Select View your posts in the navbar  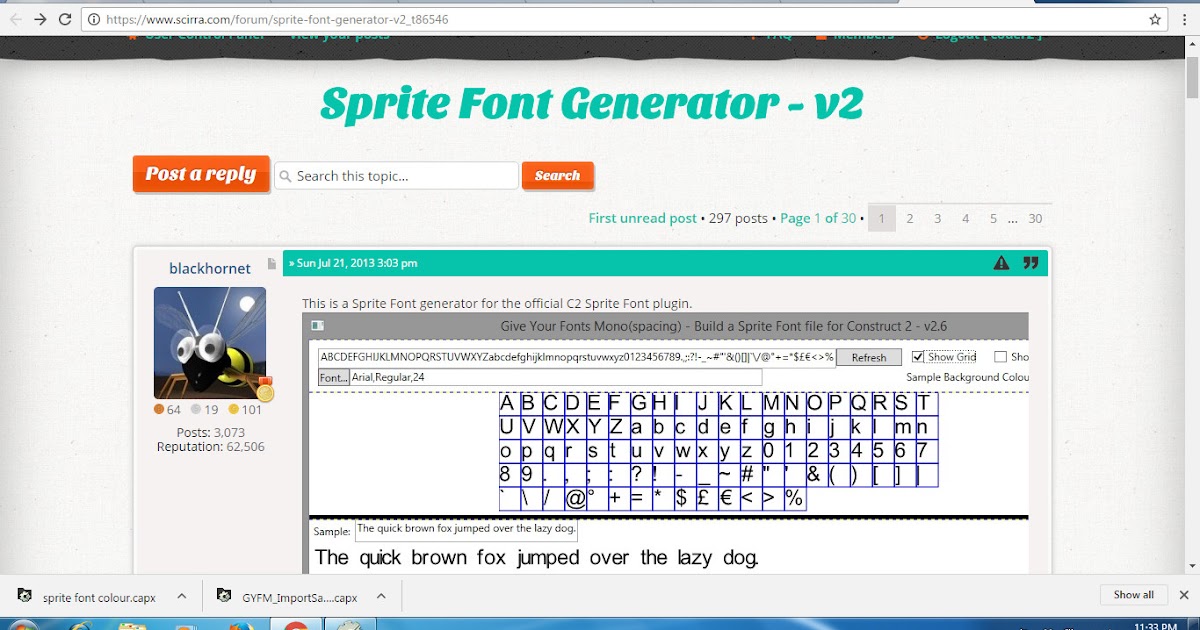(338, 33)
